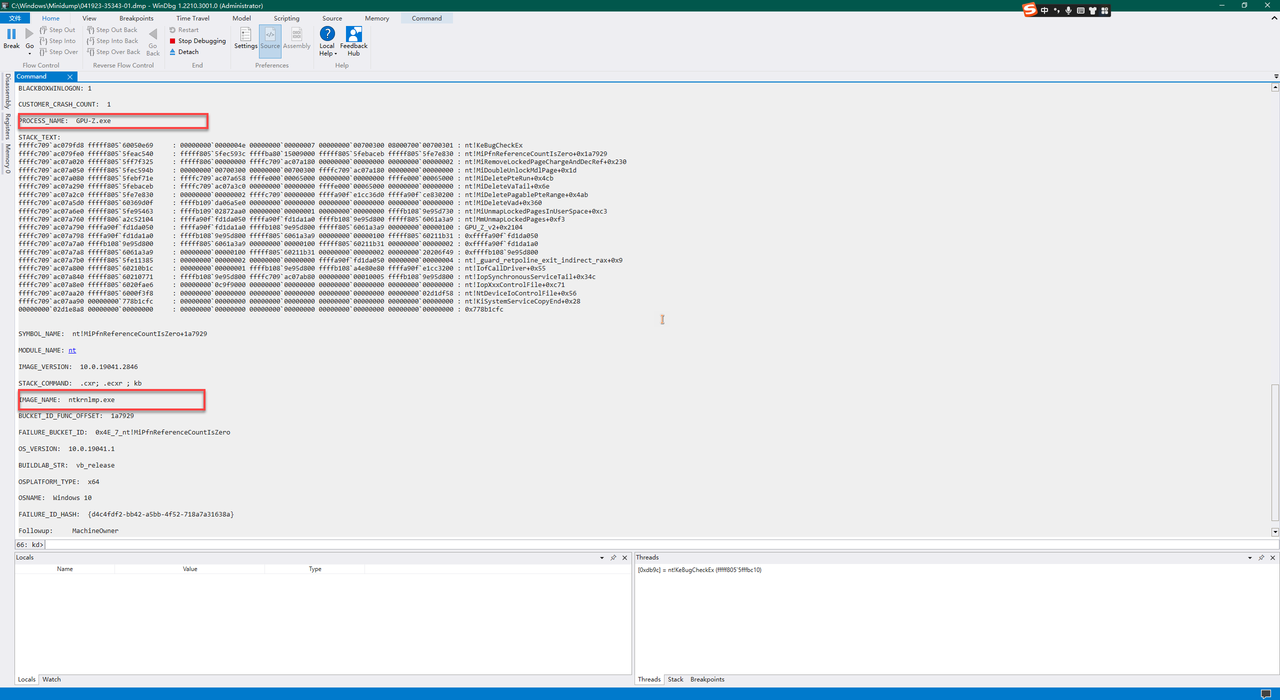Image resolution: width=1280 pixels, height=700 pixels.
Task: Toggle the Sogou 中 Chinese/English mode
Action: tap(1045, 10)
